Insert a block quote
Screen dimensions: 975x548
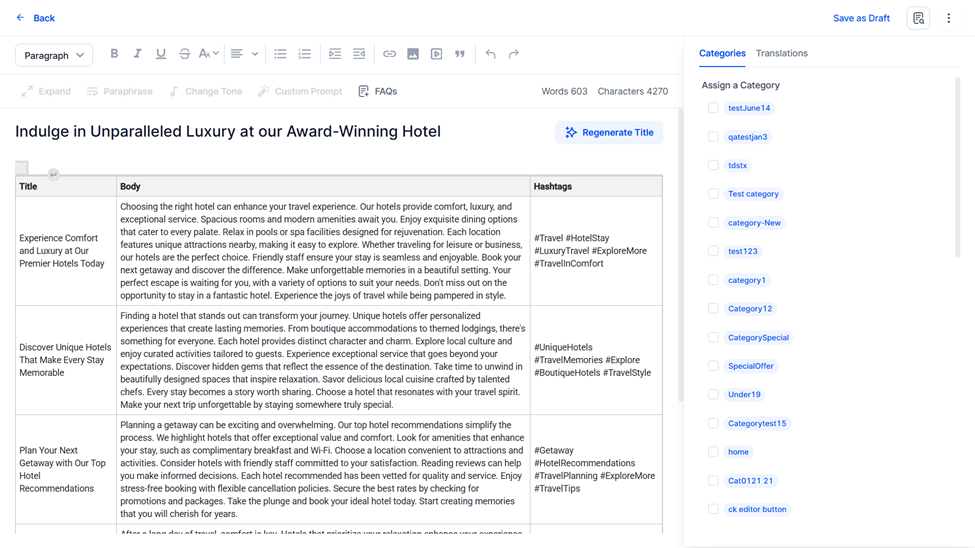pyautogui.click(x=460, y=54)
